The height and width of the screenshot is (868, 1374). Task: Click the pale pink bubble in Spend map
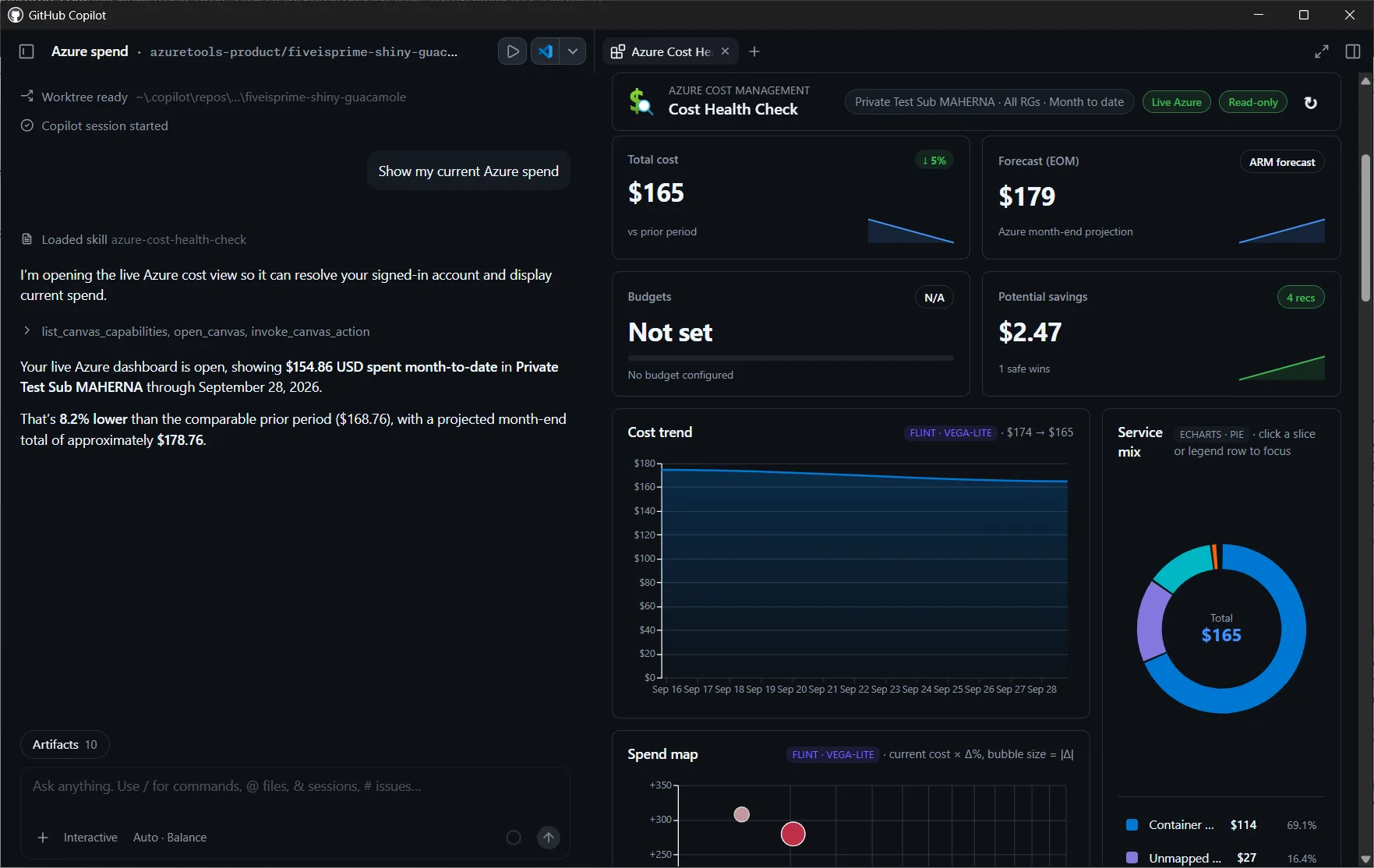[742, 814]
